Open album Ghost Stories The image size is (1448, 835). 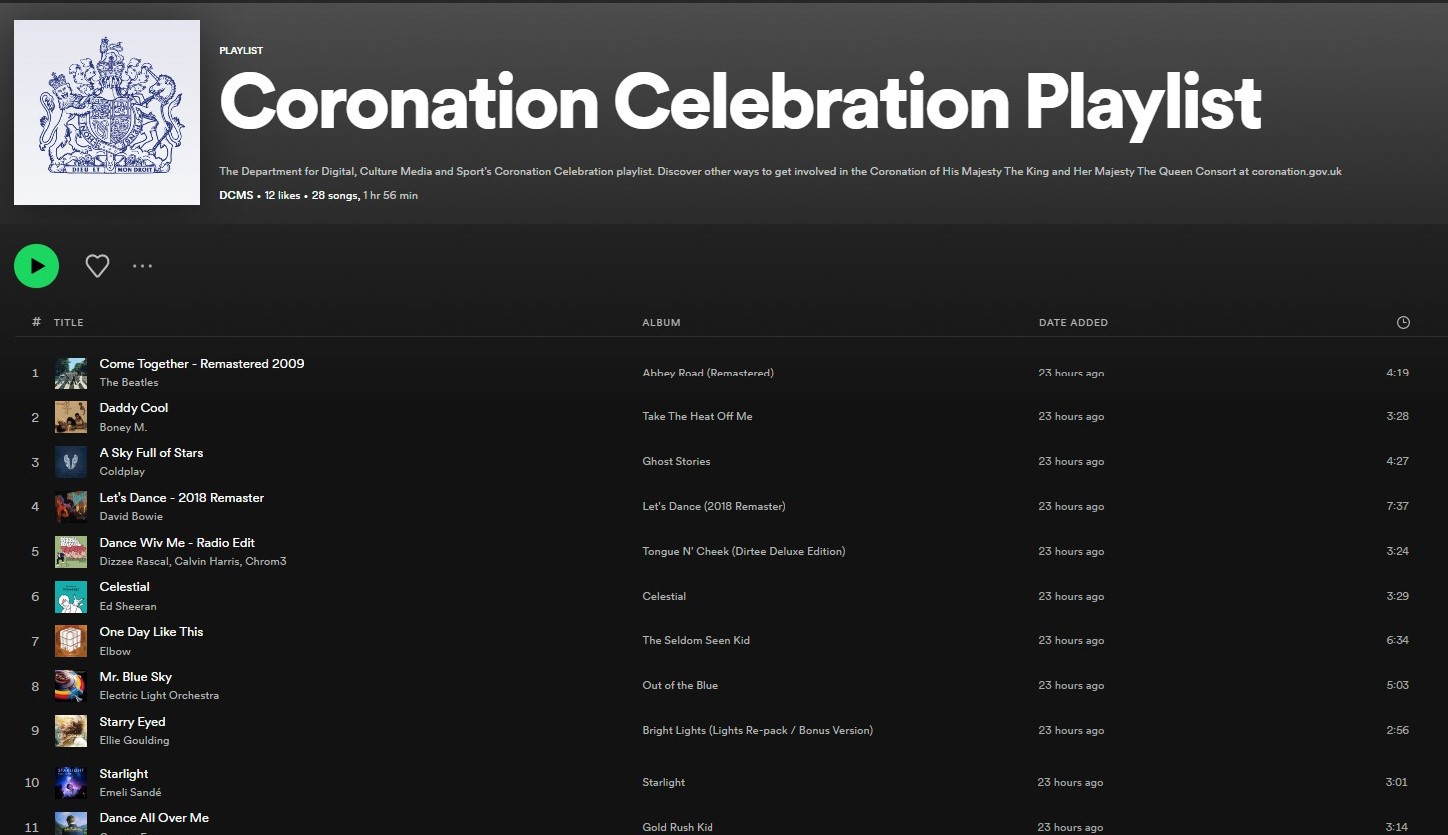[676, 461]
